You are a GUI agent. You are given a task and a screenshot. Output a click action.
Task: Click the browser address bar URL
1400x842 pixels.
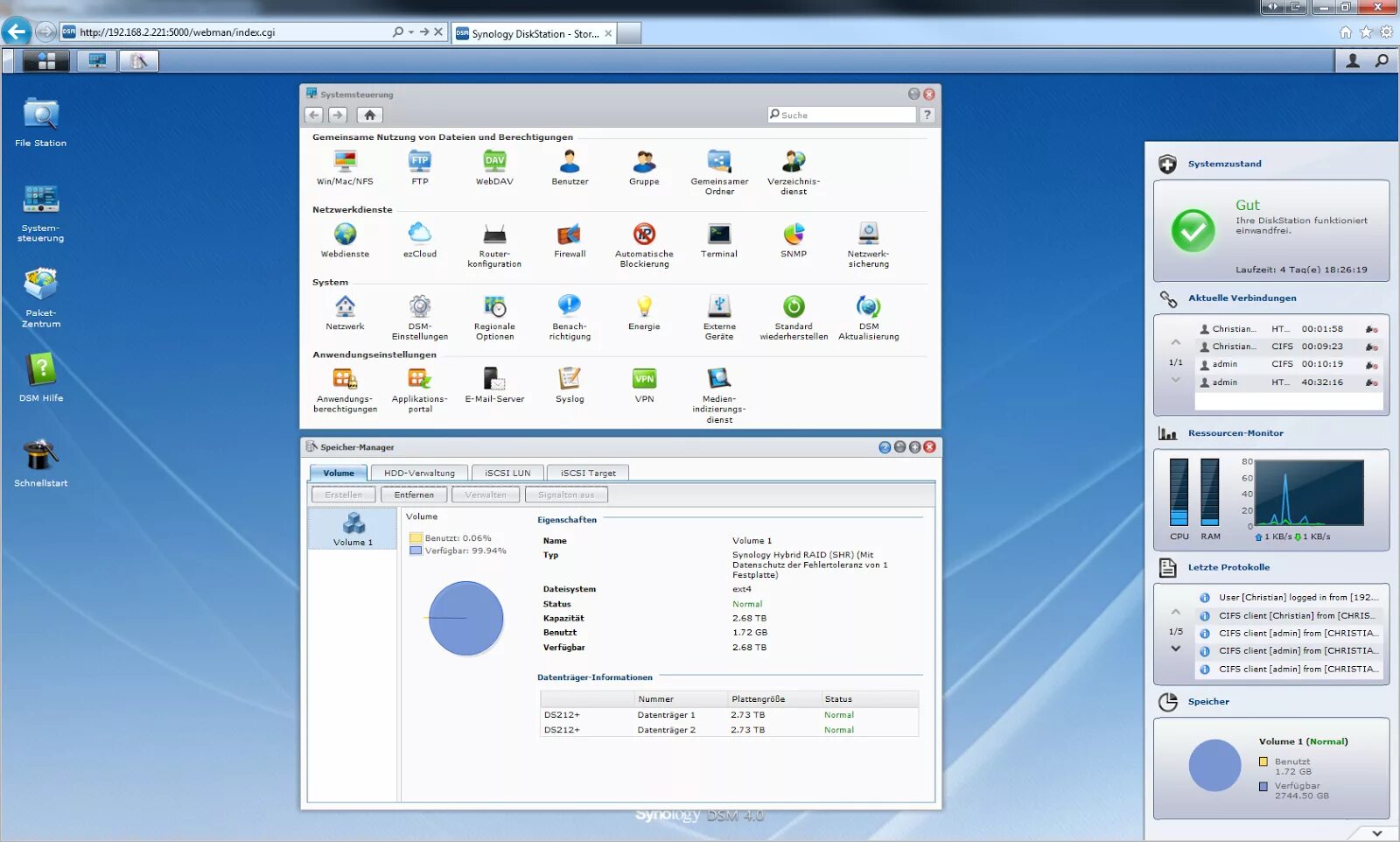177,32
